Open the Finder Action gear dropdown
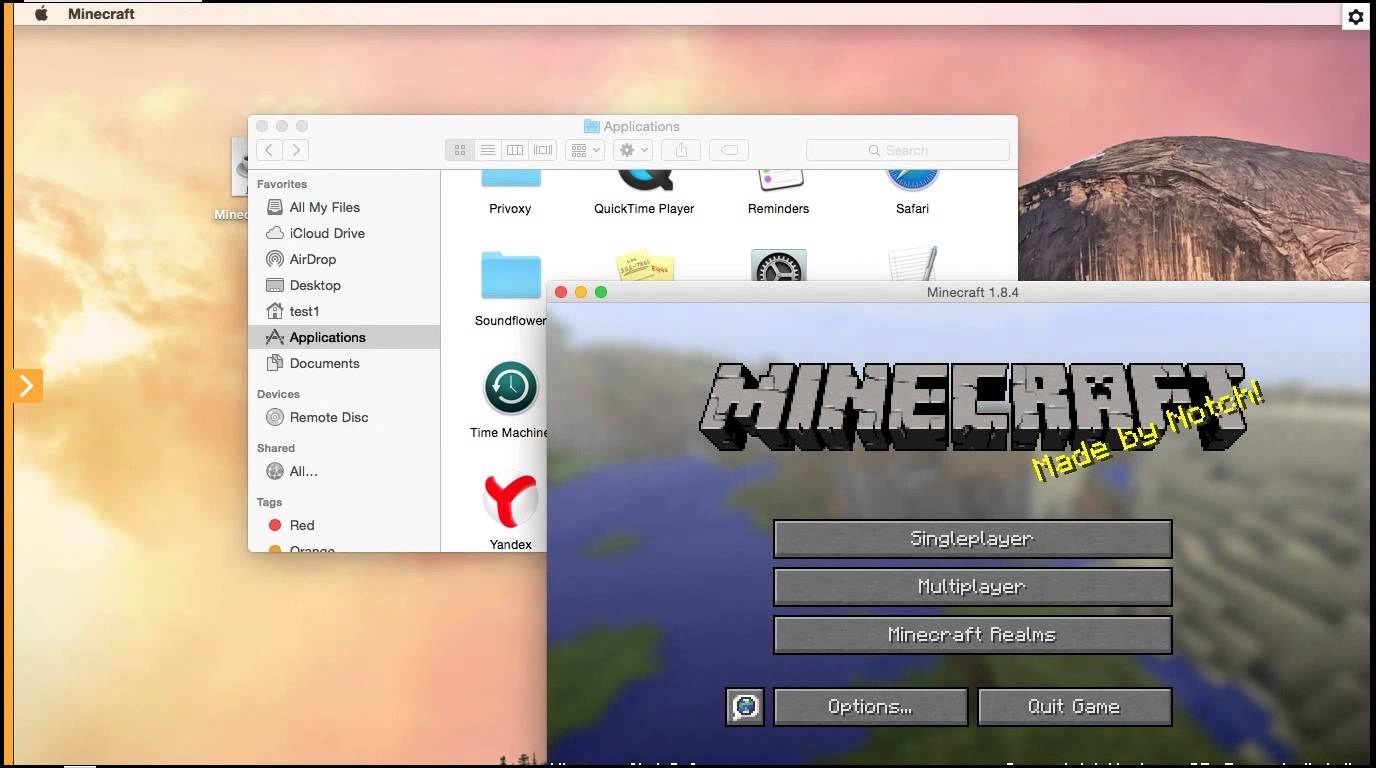The width and height of the screenshot is (1376, 768). coord(633,150)
